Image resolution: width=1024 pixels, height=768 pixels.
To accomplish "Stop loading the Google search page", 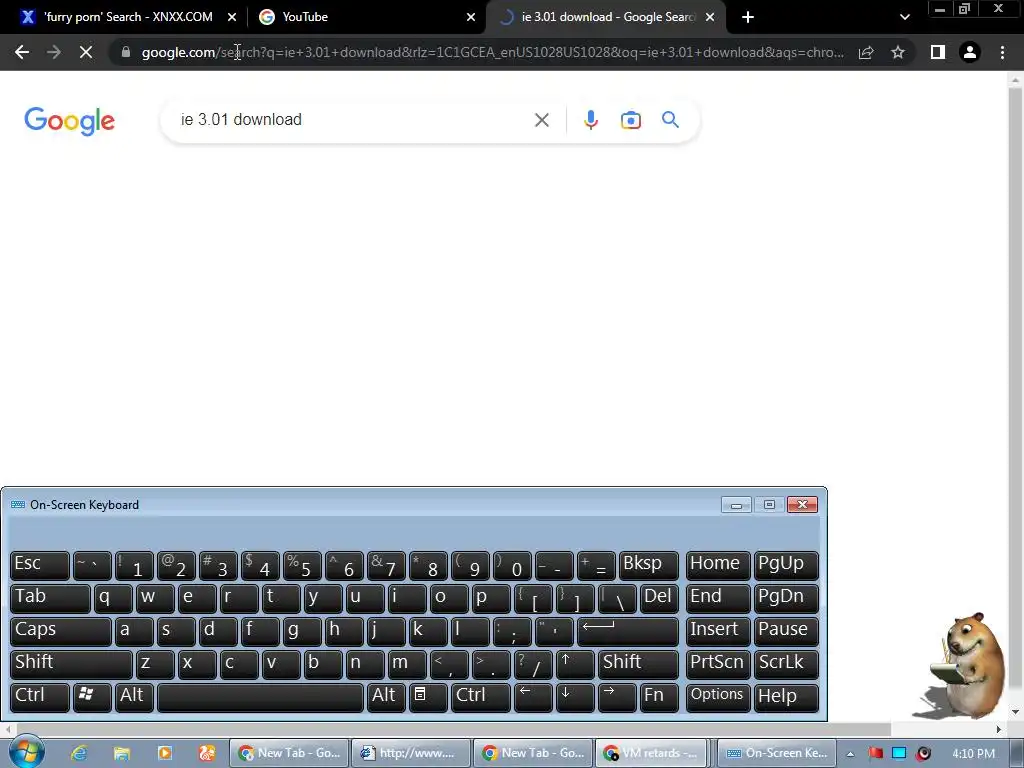I will click(x=86, y=52).
